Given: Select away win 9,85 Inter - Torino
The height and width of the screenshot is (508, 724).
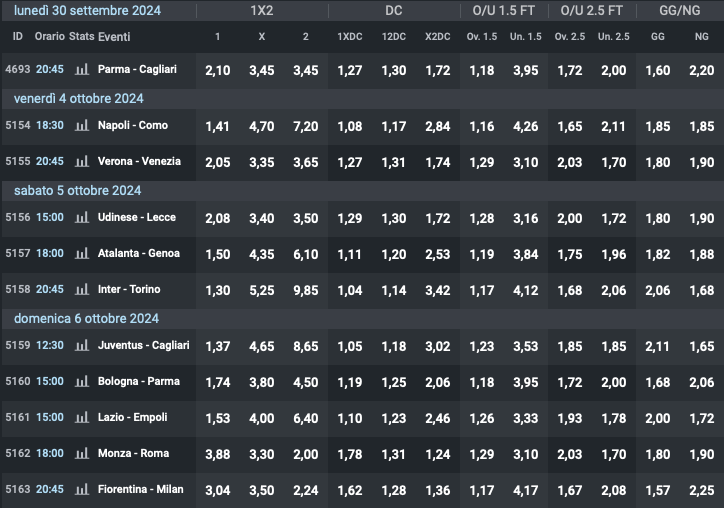Looking at the screenshot, I should point(306,290).
